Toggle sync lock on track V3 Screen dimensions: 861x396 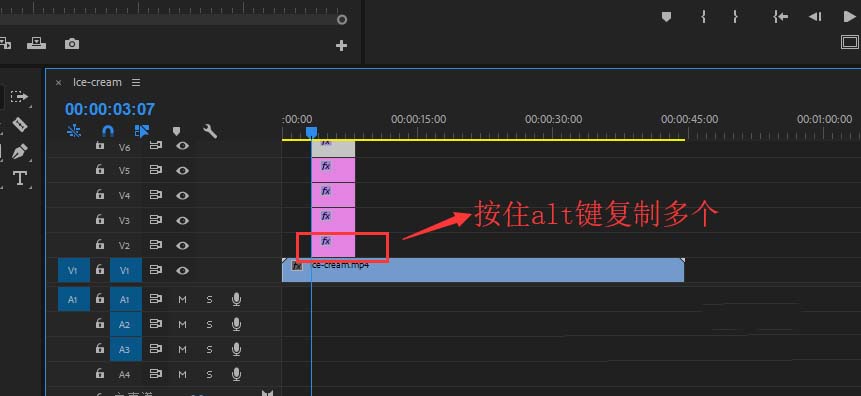tap(156, 220)
